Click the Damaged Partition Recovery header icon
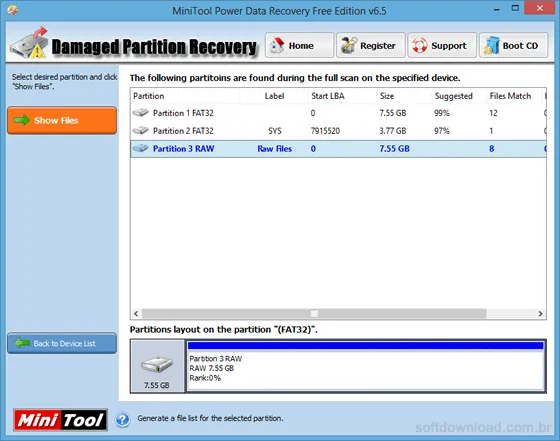This screenshot has height=441, width=560. pyautogui.click(x=29, y=43)
